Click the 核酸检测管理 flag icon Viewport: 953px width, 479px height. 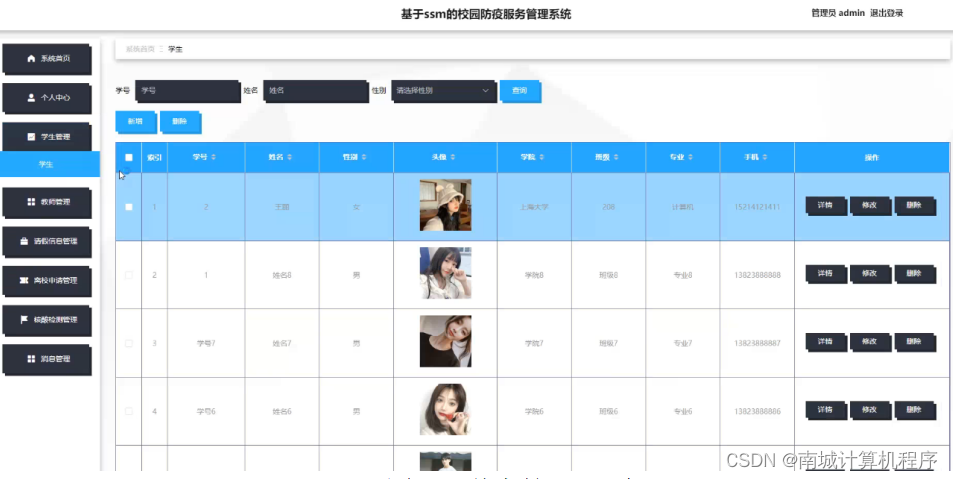[24, 319]
